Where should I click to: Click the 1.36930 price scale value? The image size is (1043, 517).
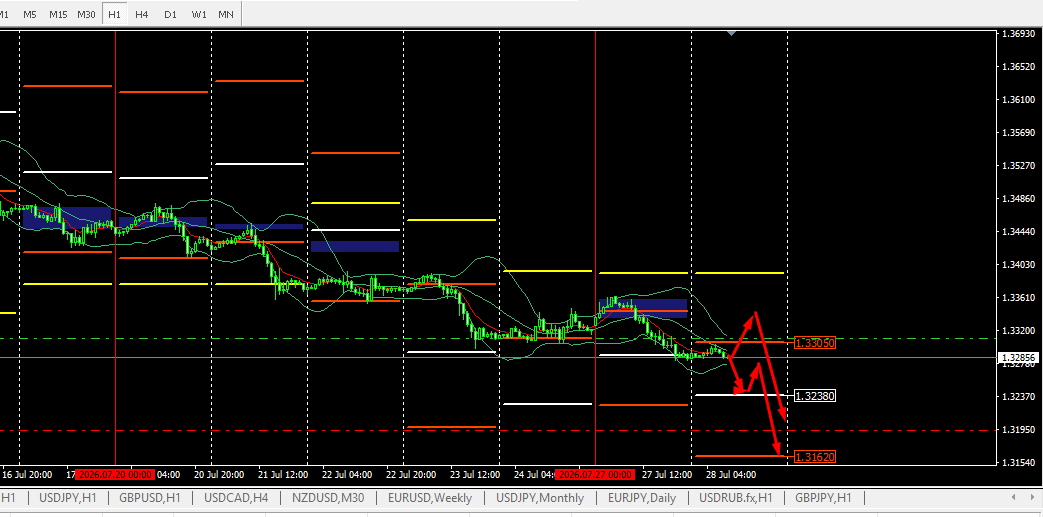coord(1018,33)
